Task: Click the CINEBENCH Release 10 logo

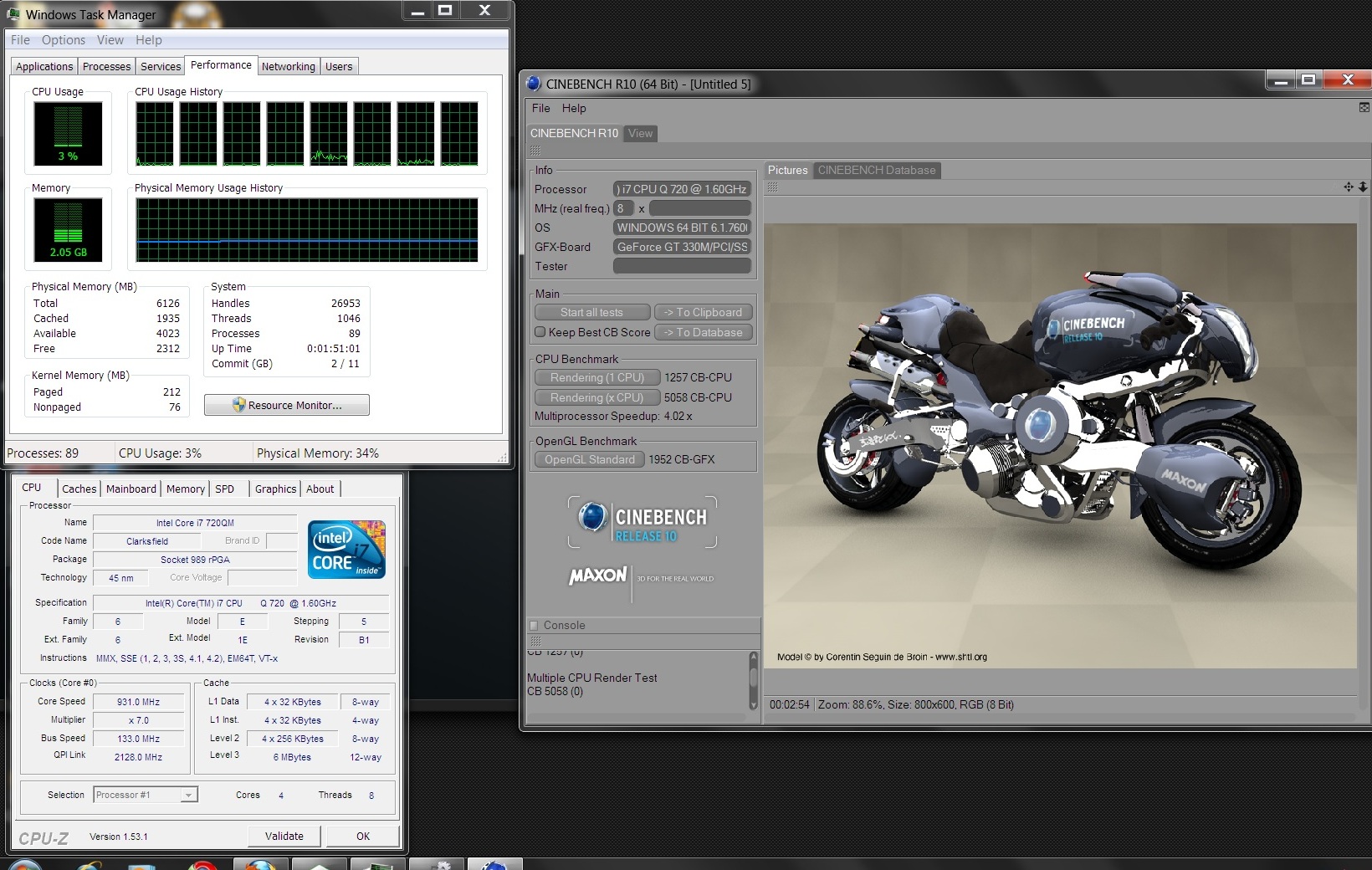Action: coord(642,523)
